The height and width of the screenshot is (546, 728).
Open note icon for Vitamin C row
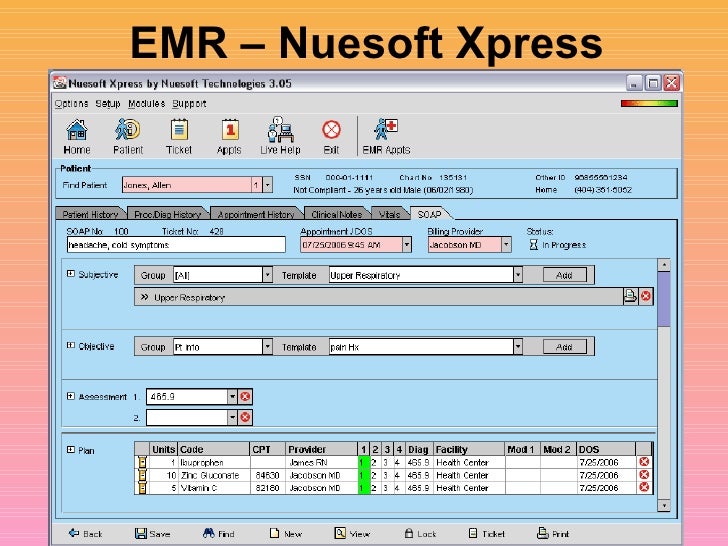(x=142, y=488)
